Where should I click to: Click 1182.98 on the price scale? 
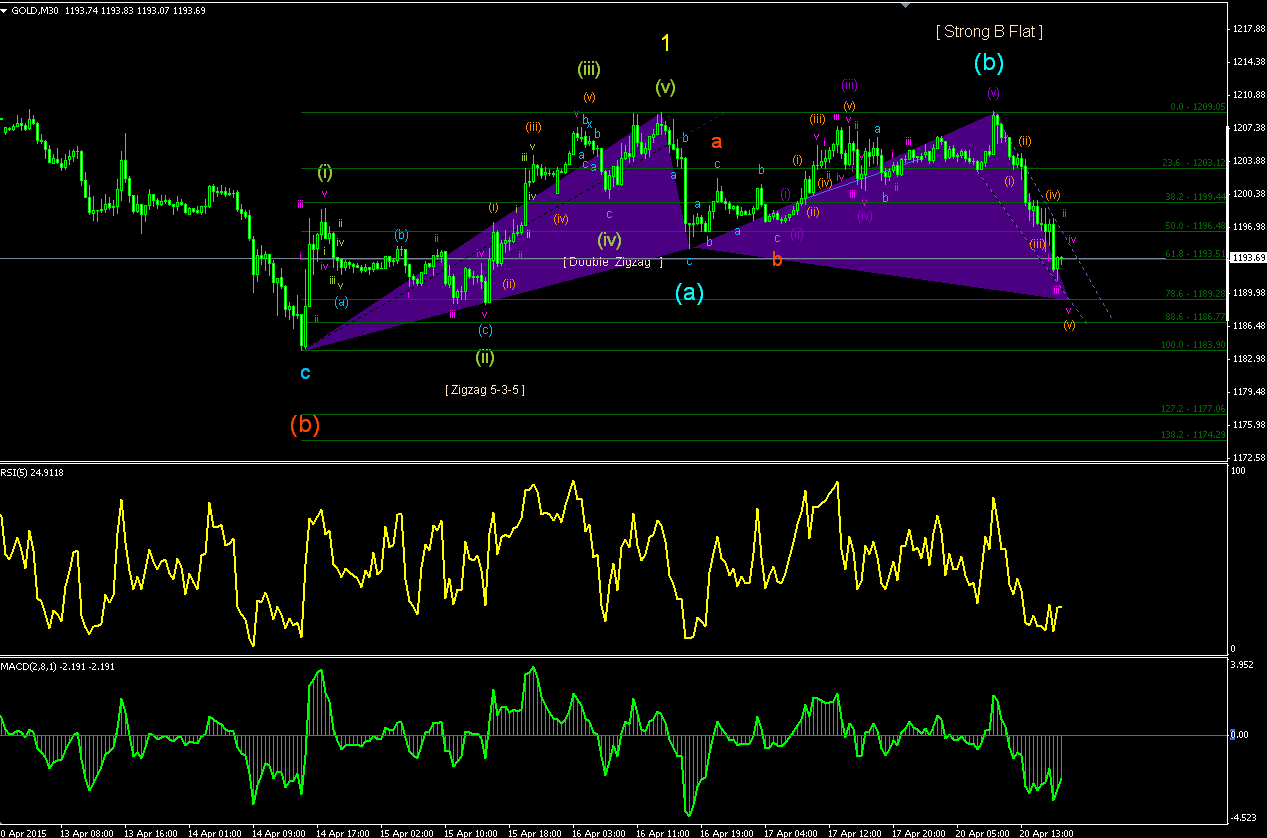pyautogui.click(x=1247, y=359)
